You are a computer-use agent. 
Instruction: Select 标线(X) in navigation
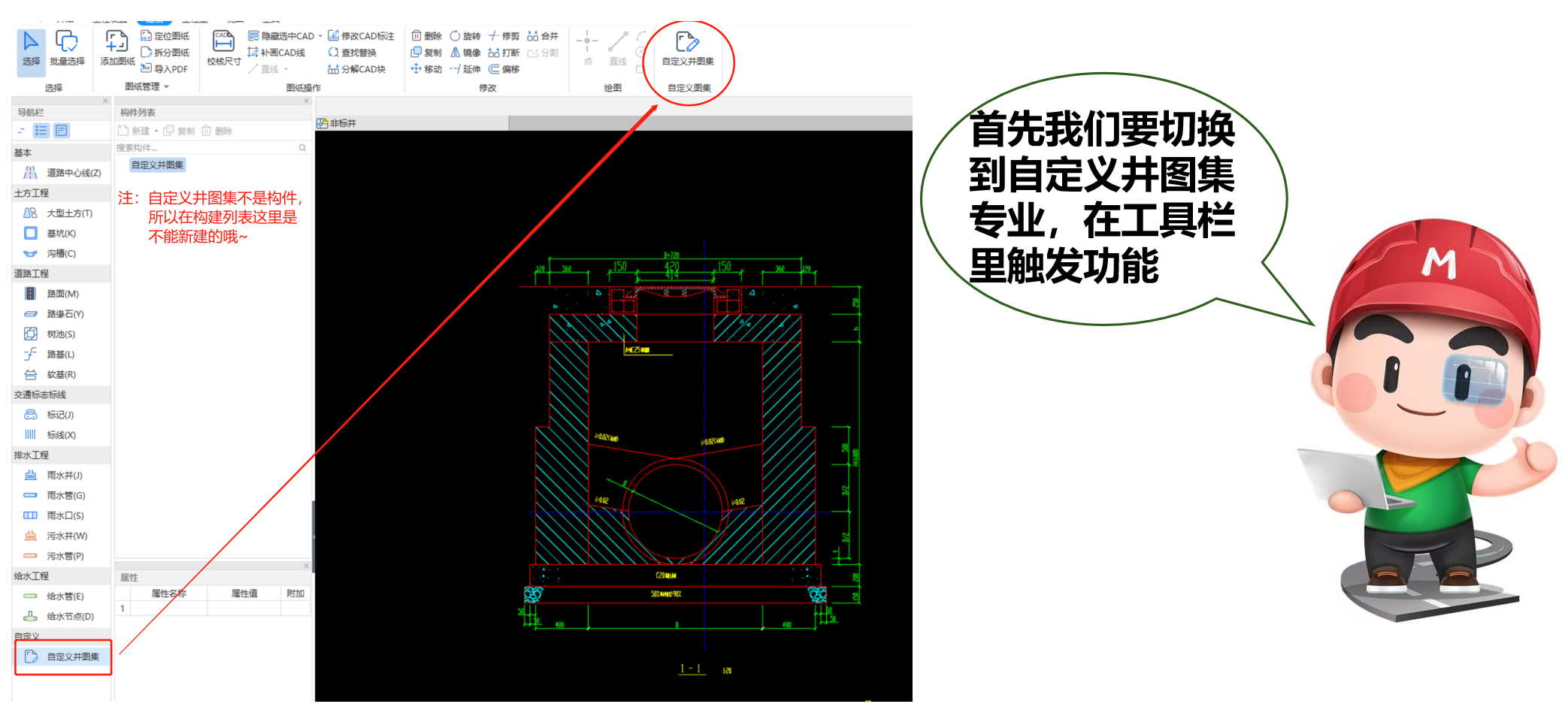coord(62,435)
